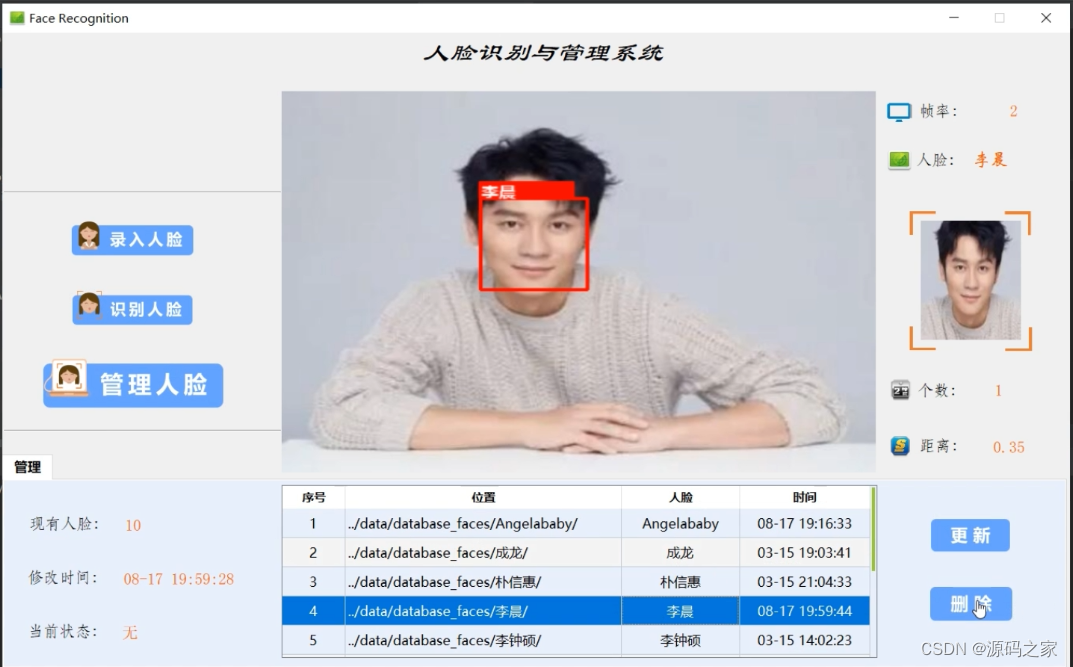Image resolution: width=1073 pixels, height=667 pixels.
Task: Switch to the 管理 tab
Action: click(27, 467)
